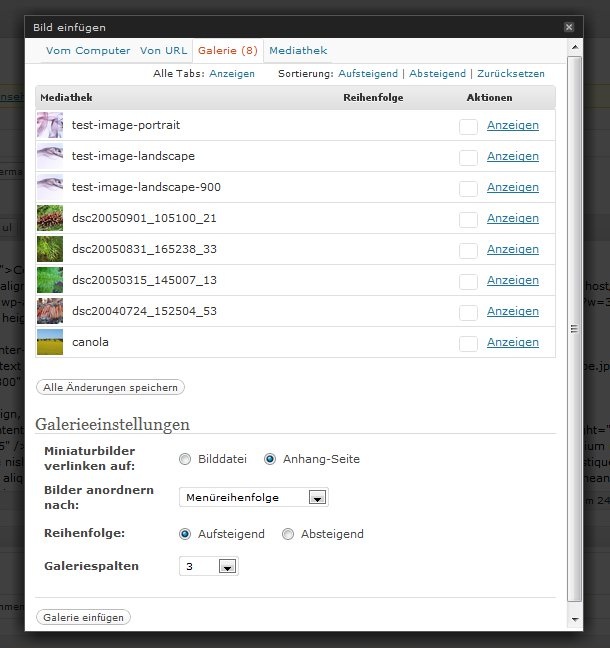Screen dimensions: 610x648
Task: Click order field for dsc20040724_152504_53
Action: pyautogui.click(x=468, y=312)
